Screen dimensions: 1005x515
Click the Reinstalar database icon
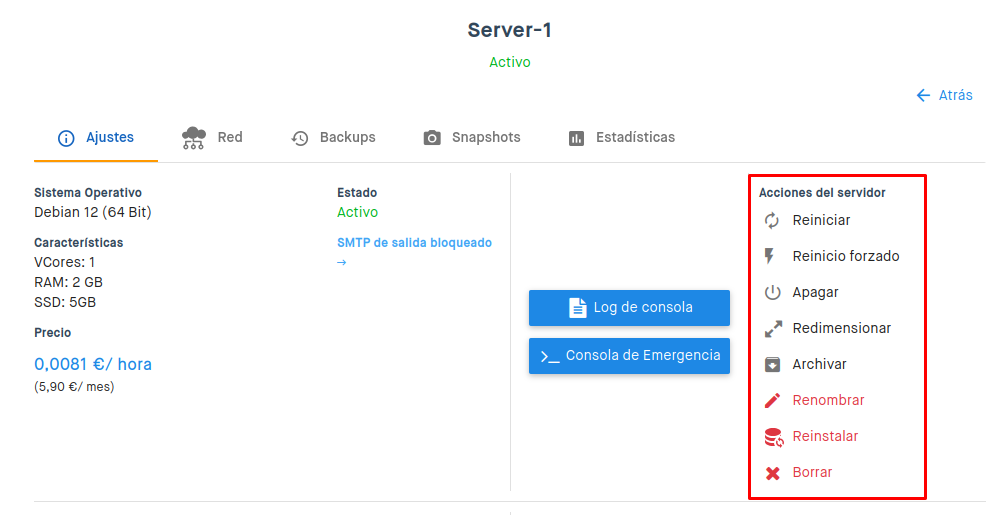point(774,437)
